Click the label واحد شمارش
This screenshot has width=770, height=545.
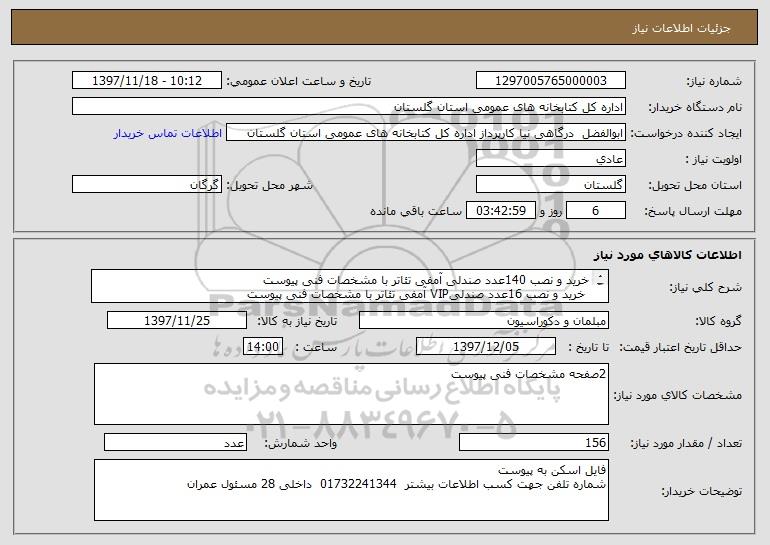(301, 443)
